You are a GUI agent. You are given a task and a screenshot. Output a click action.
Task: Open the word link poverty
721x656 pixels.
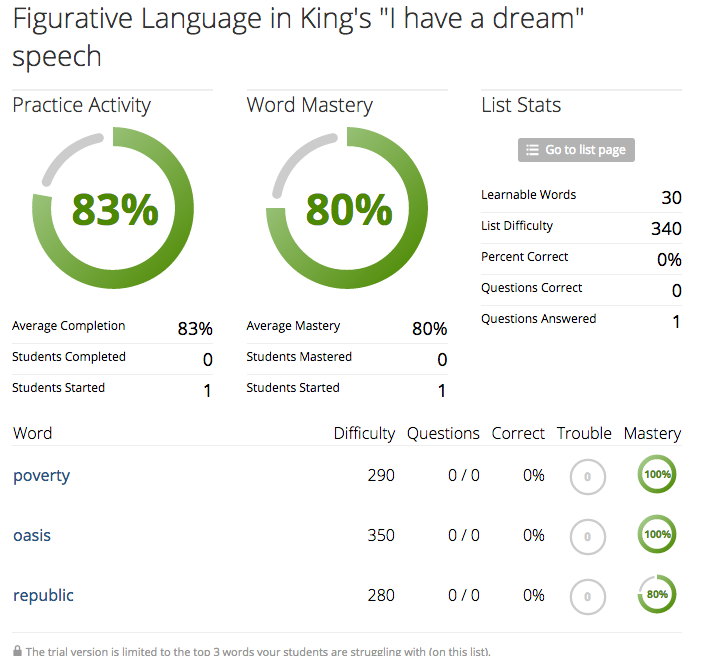(x=41, y=475)
